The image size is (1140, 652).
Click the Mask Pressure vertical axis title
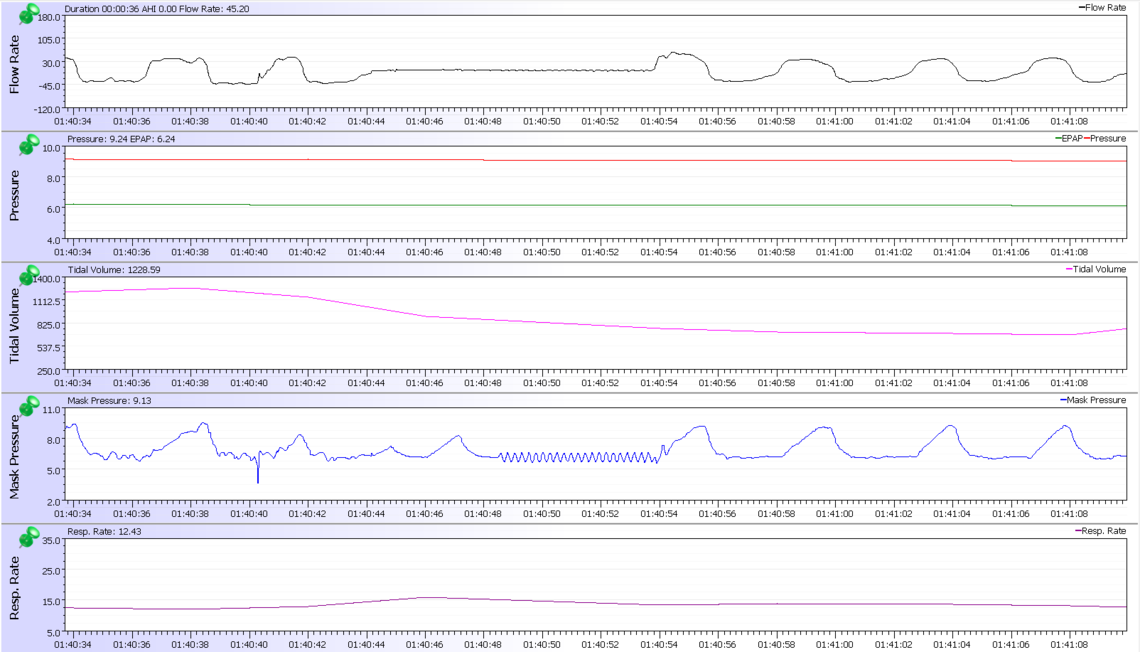tap(14, 456)
